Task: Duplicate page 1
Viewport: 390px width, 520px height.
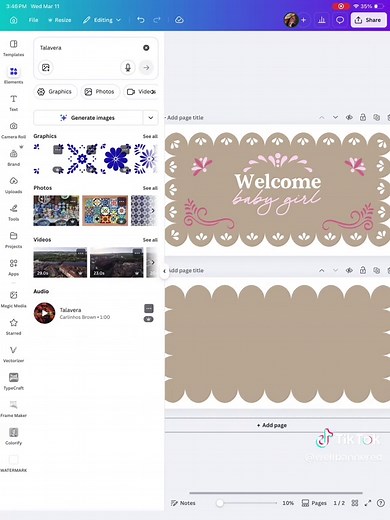Action: point(377,117)
